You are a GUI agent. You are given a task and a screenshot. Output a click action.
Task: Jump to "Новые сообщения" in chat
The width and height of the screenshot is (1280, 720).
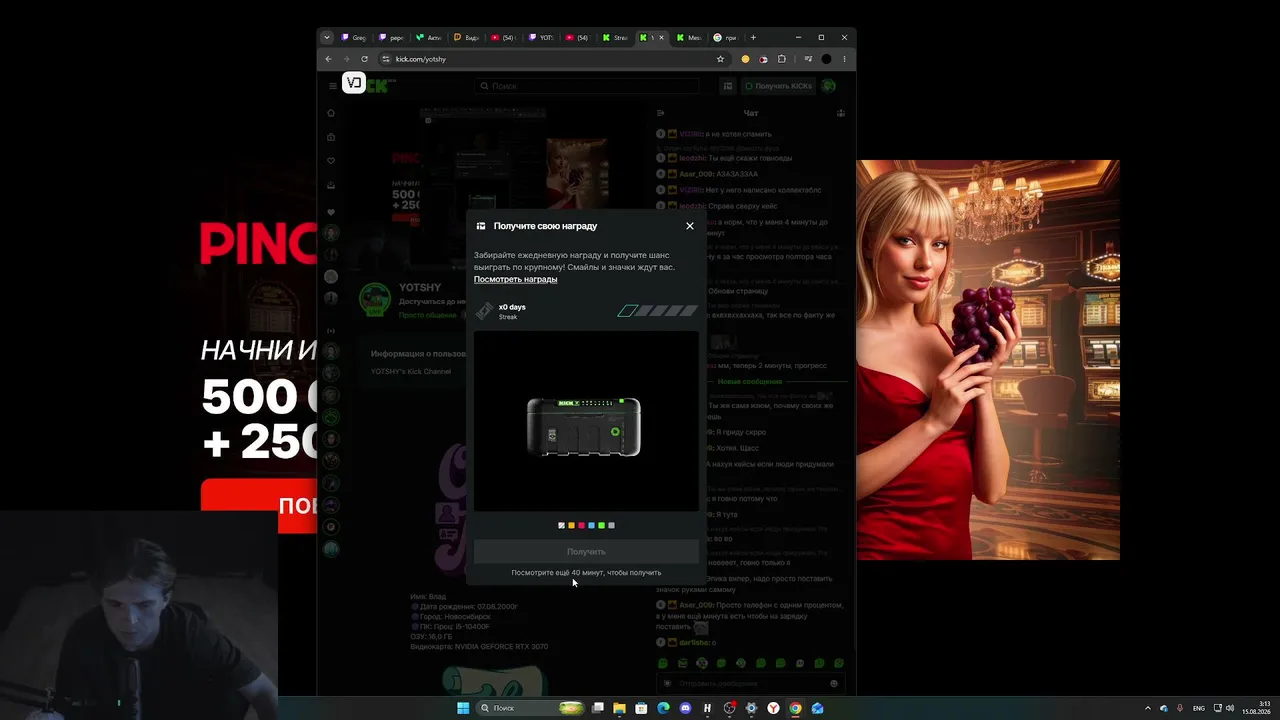click(x=750, y=381)
